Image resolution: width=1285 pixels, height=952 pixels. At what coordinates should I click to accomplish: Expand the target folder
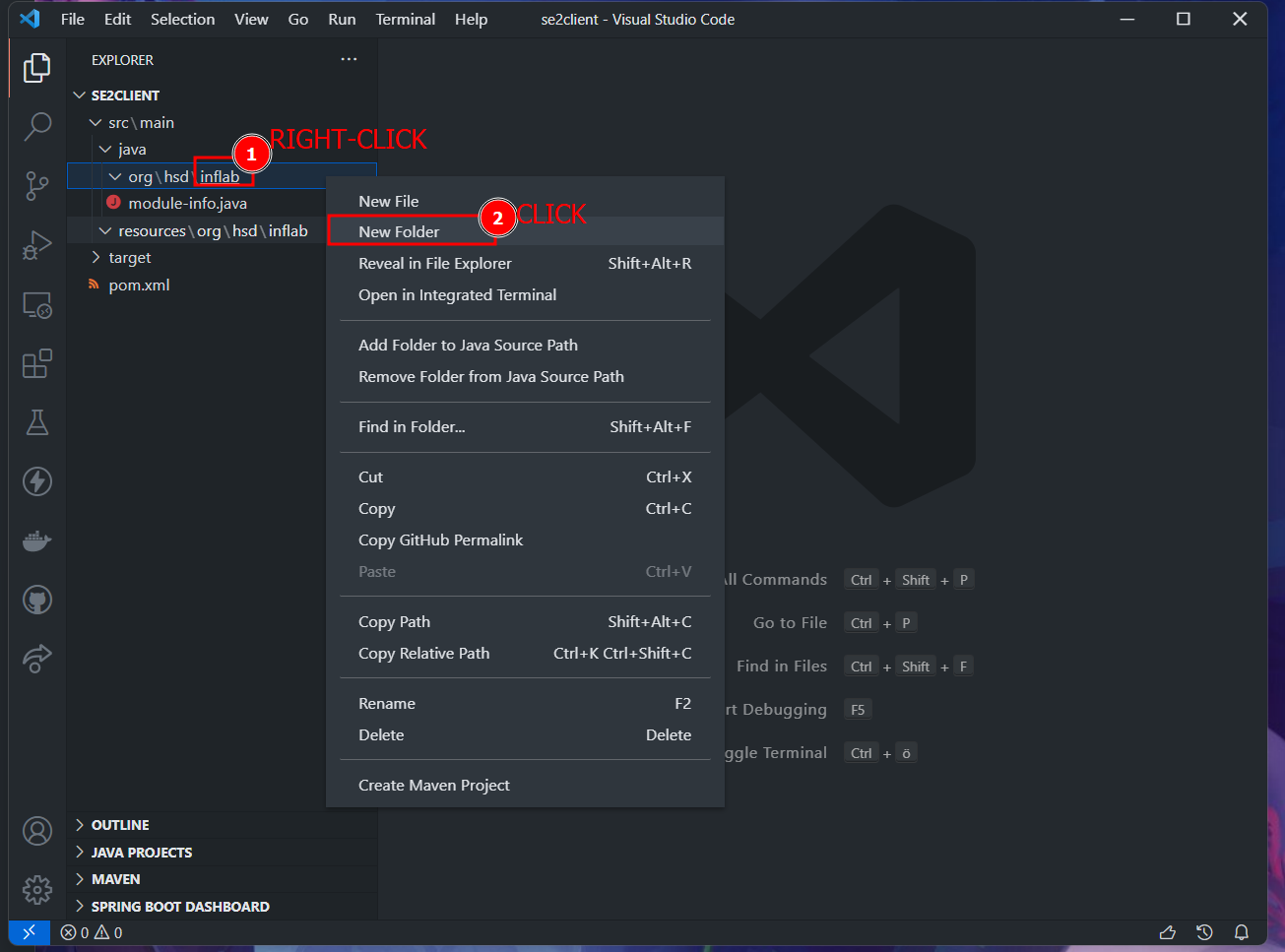click(96, 258)
